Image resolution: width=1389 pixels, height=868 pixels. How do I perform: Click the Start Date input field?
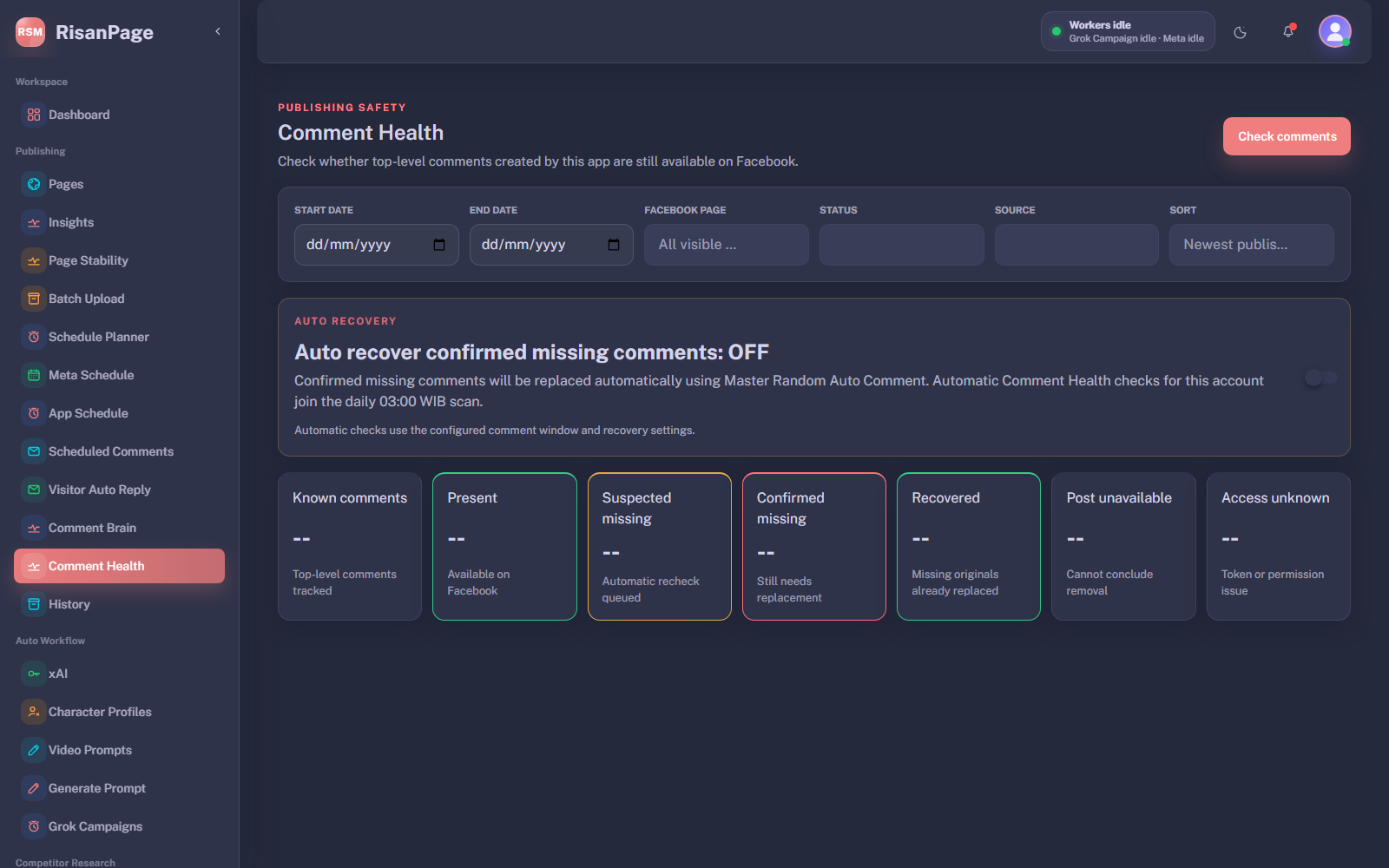[x=377, y=245]
